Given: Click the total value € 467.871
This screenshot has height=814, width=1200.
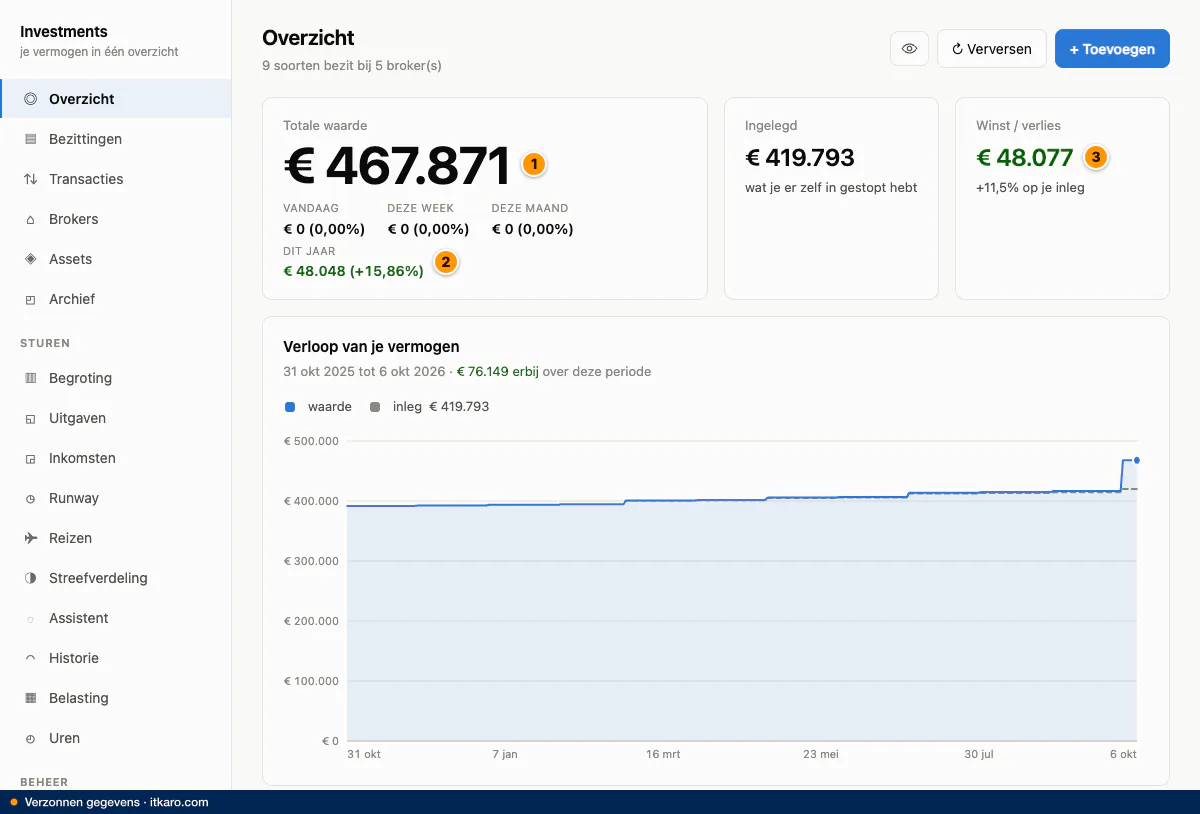Looking at the screenshot, I should (x=397, y=165).
